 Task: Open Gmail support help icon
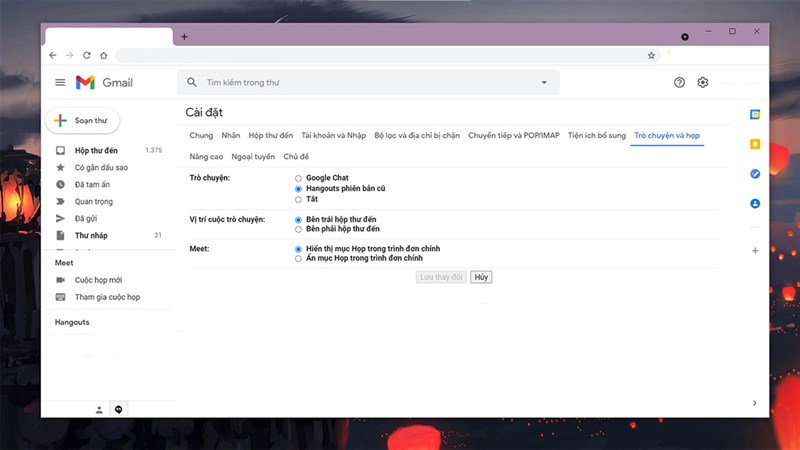(x=679, y=82)
